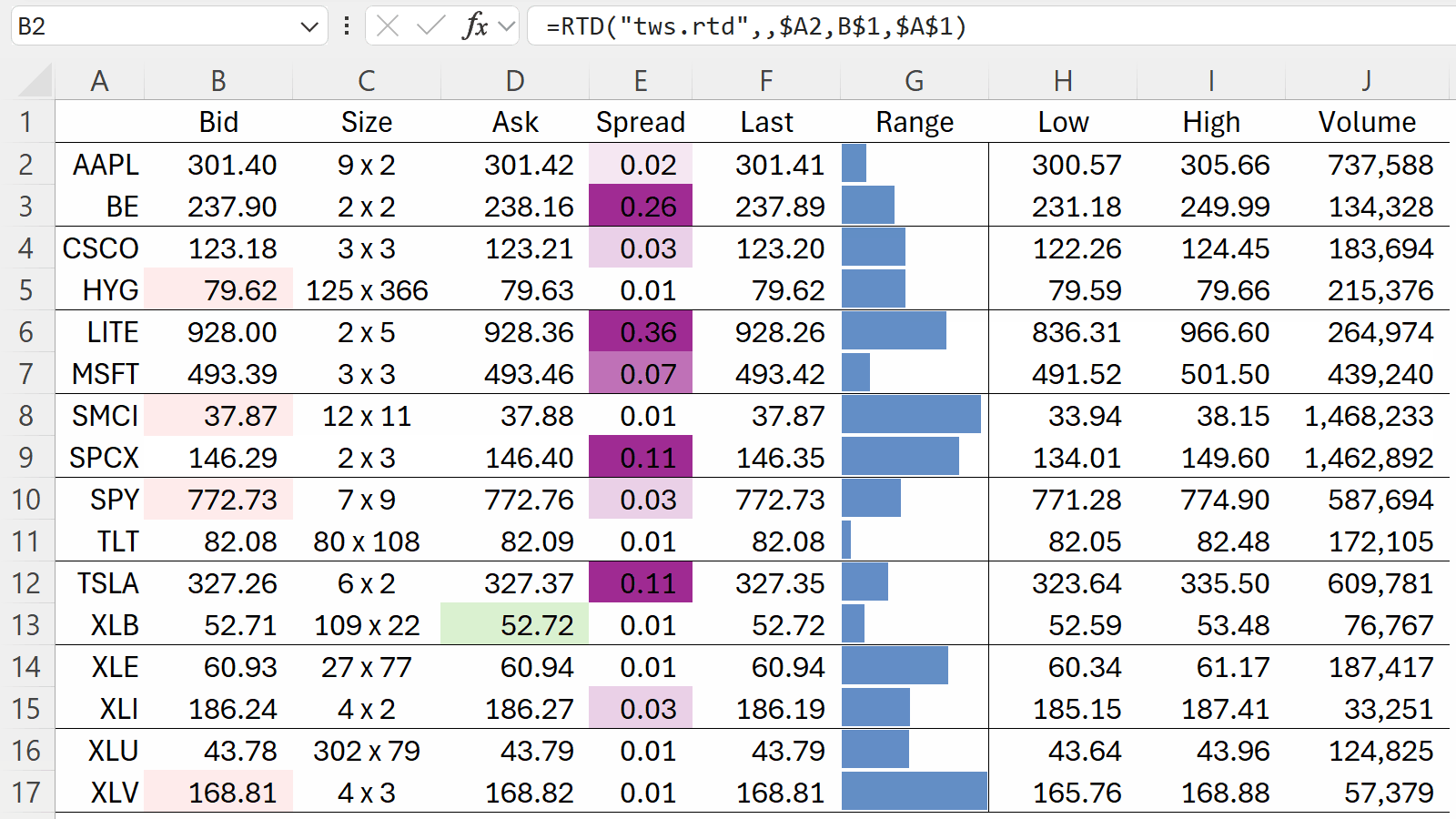Click the TSLA ask cell 327.37

click(x=515, y=582)
